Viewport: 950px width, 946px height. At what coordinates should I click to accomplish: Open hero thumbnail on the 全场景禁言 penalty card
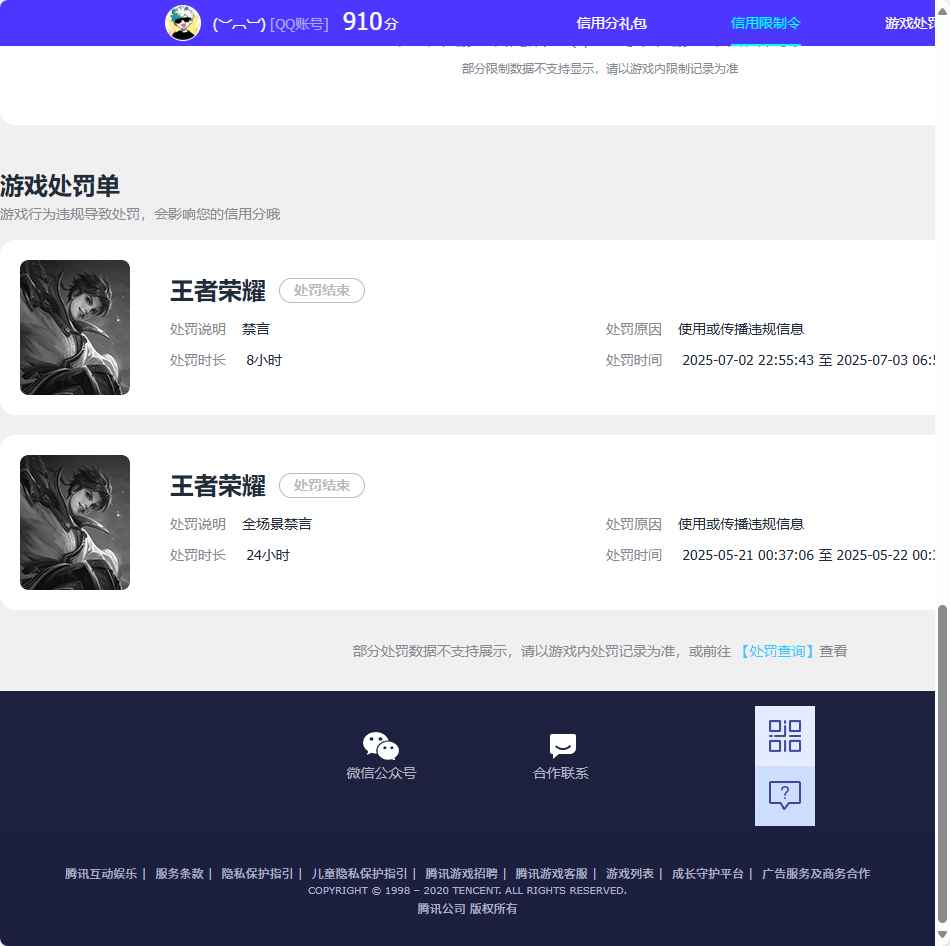click(x=75, y=522)
